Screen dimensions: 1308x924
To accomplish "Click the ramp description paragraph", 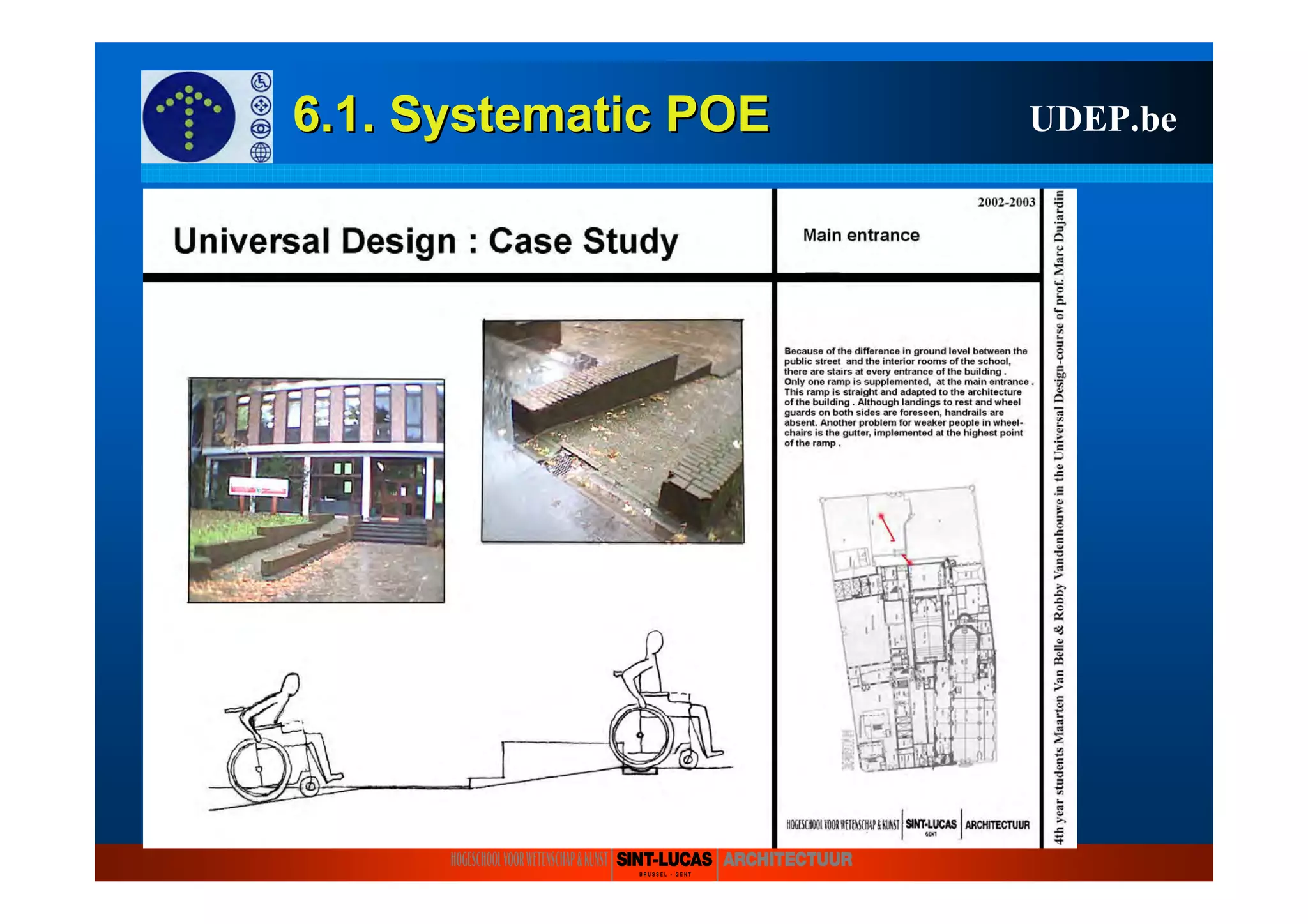I will (908, 397).
